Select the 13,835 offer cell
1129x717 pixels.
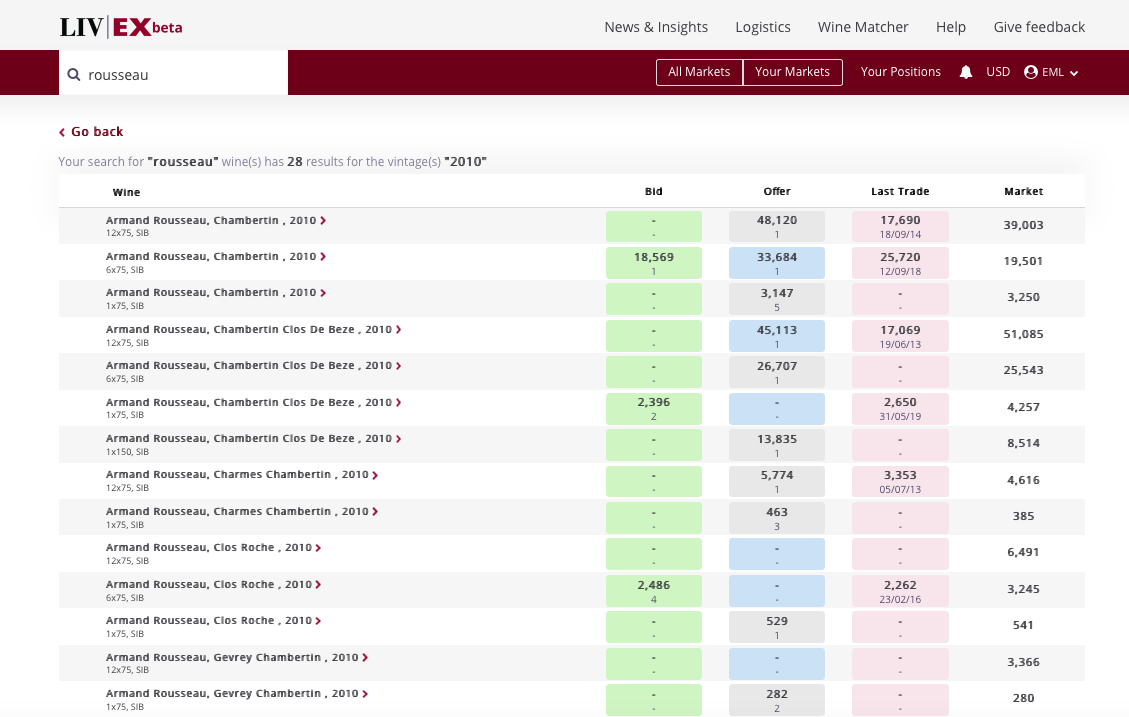pyautogui.click(x=777, y=445)
